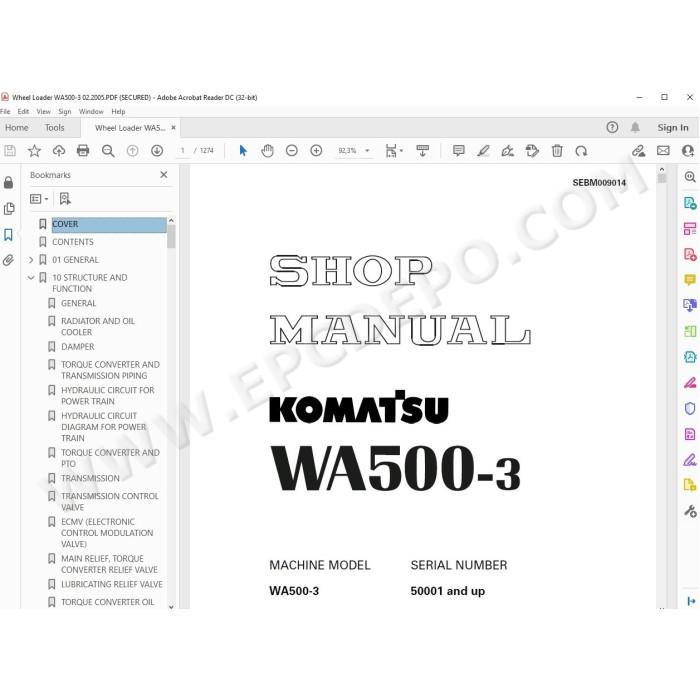Open More Tools wrench icon
Viewport: 700px width, 700px height.
[690, 510]
